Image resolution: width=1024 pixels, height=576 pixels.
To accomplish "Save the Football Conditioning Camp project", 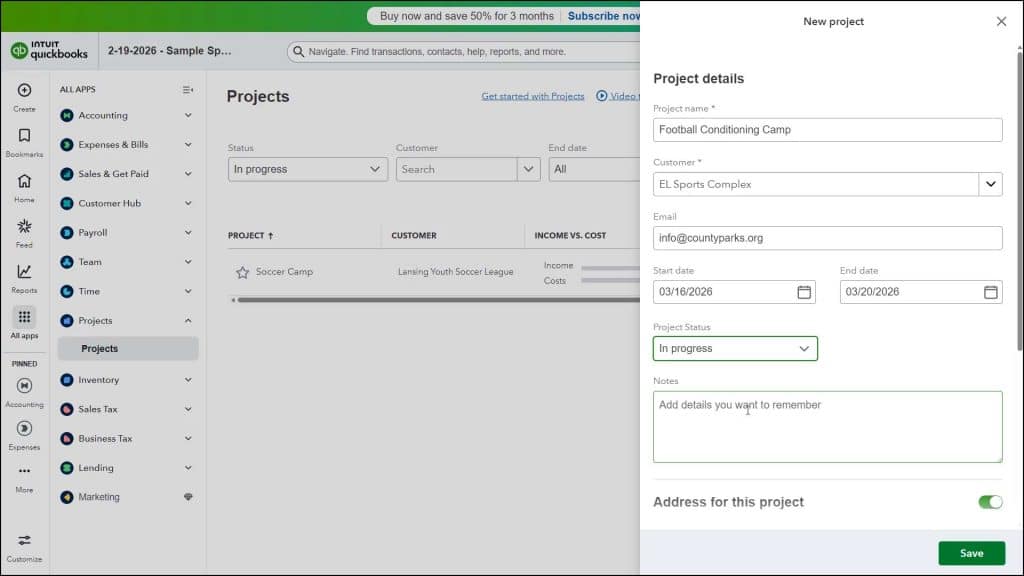I will (970, 552).
